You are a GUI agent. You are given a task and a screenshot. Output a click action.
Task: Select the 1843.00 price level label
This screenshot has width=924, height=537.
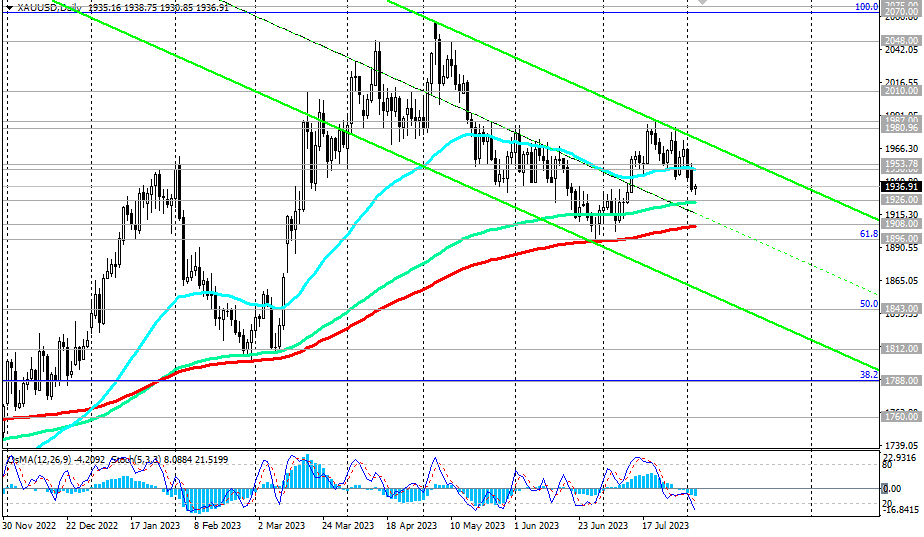coord(902,308)
